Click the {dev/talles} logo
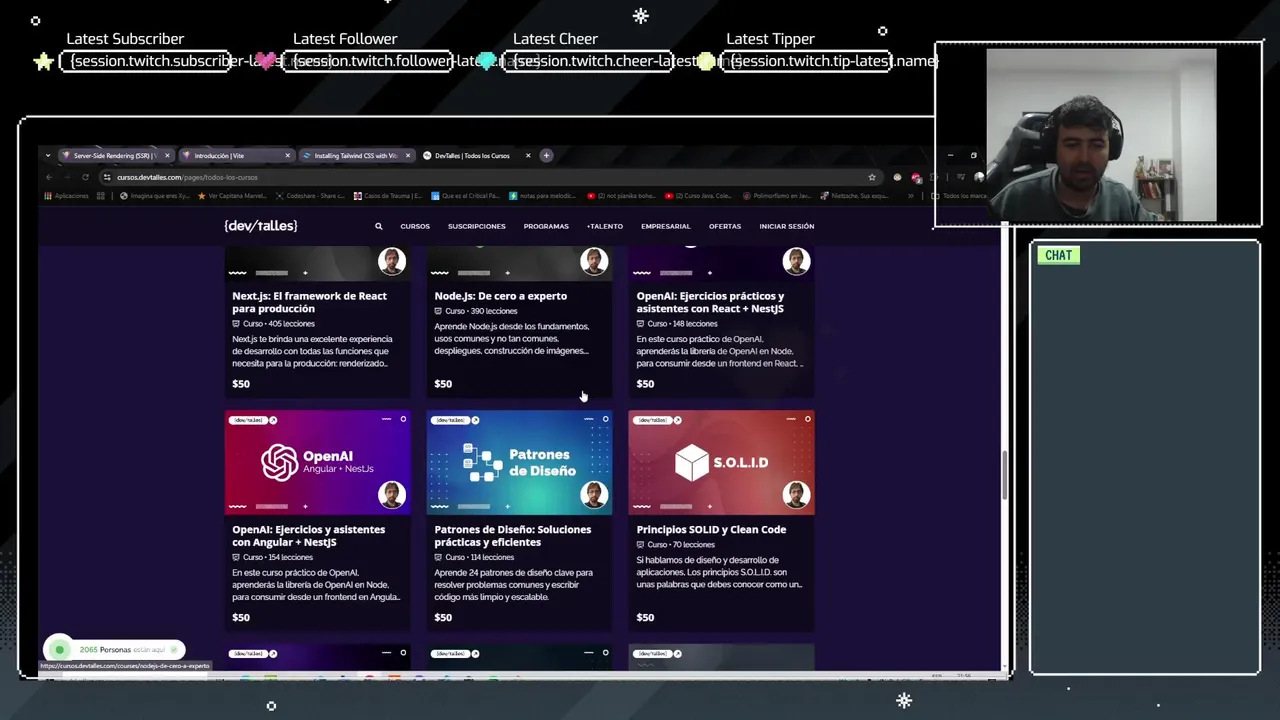 point(260,226)
